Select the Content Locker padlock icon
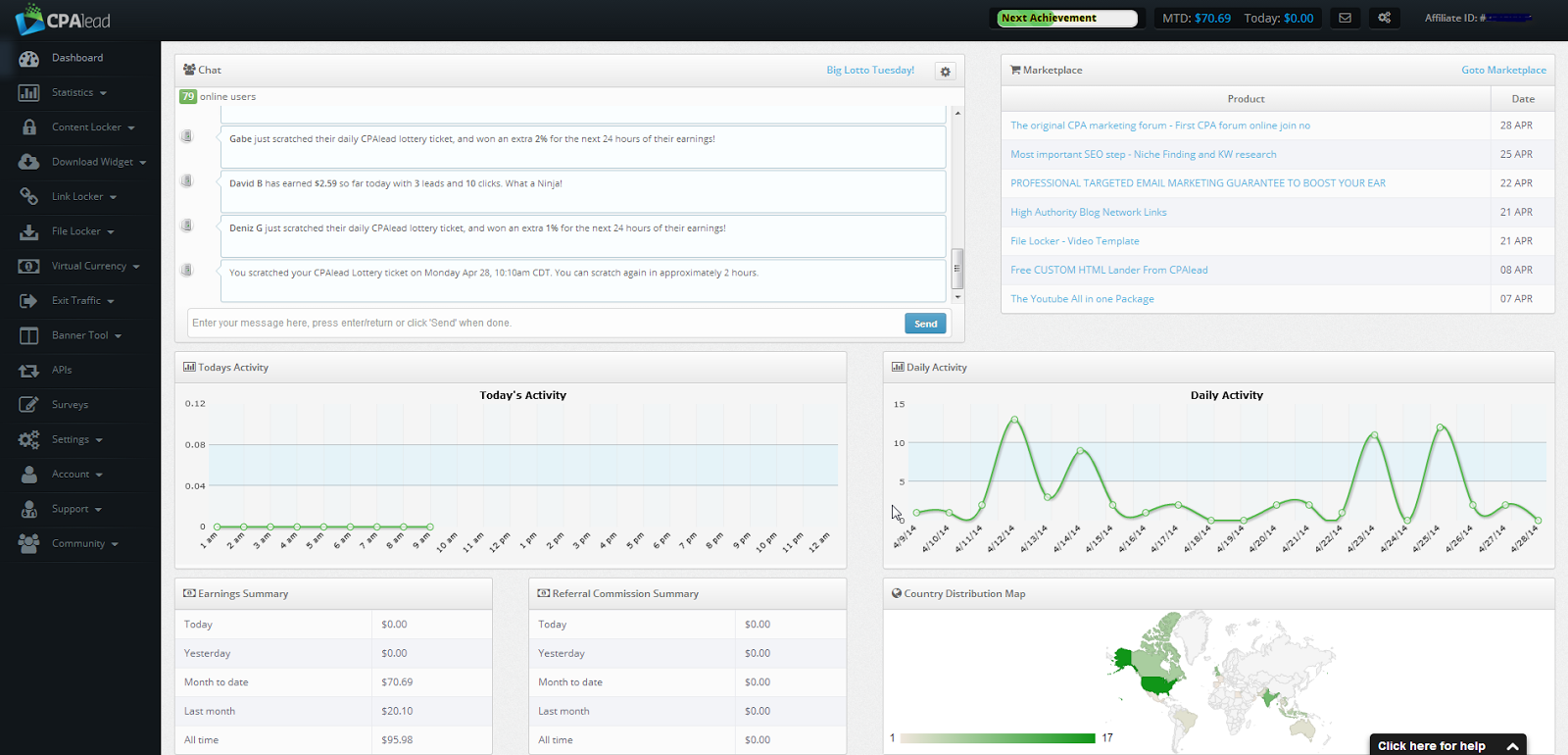Image resolution: width=1568 pixels, height=755 pixels. coord(29,127)
